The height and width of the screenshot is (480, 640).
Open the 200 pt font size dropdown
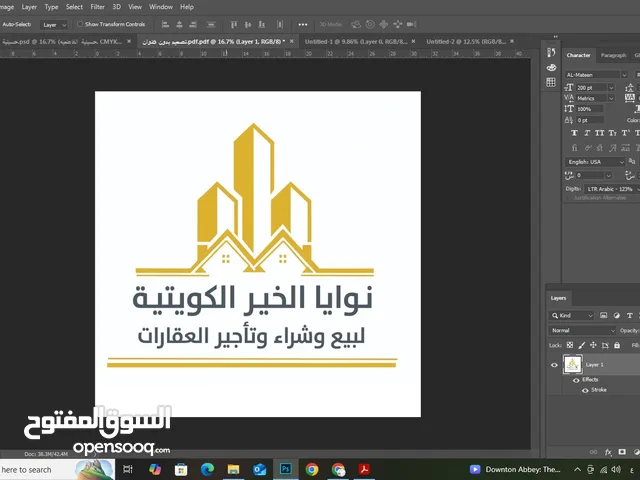tap(611, 88)
